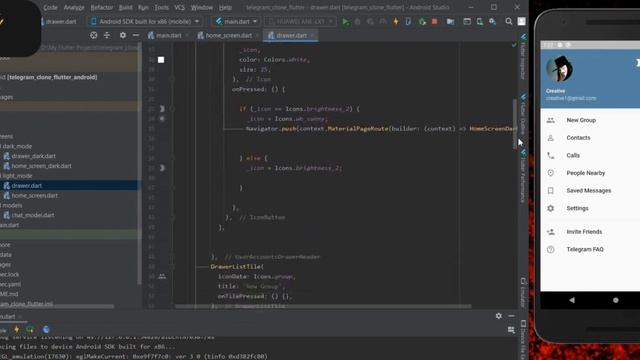Open the Refactor menu

pyautogui.click(x=102, y=7)
